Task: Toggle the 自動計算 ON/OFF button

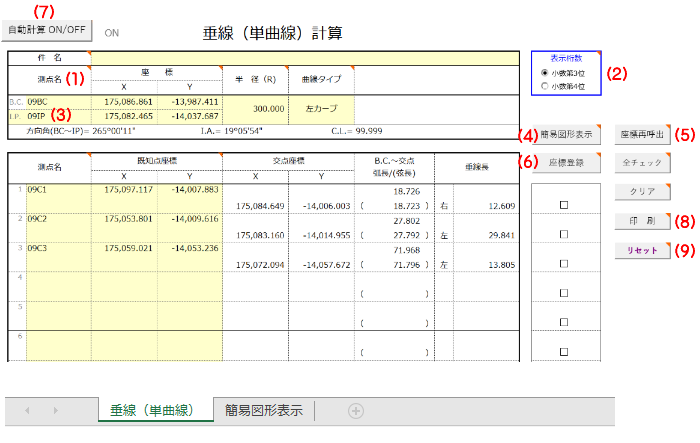Action: click(x=47, y=31)
